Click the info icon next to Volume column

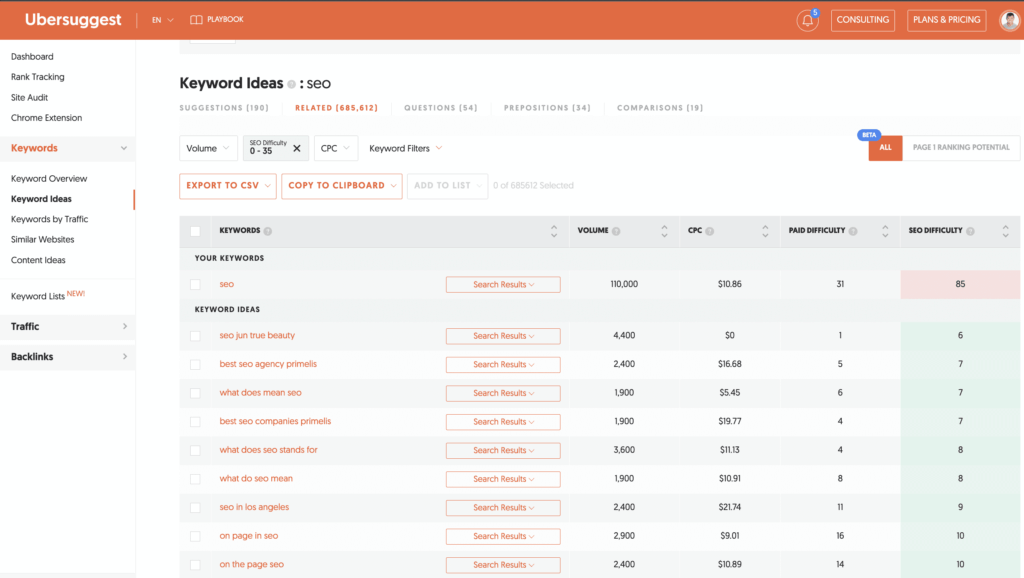[x=616, y=231]
